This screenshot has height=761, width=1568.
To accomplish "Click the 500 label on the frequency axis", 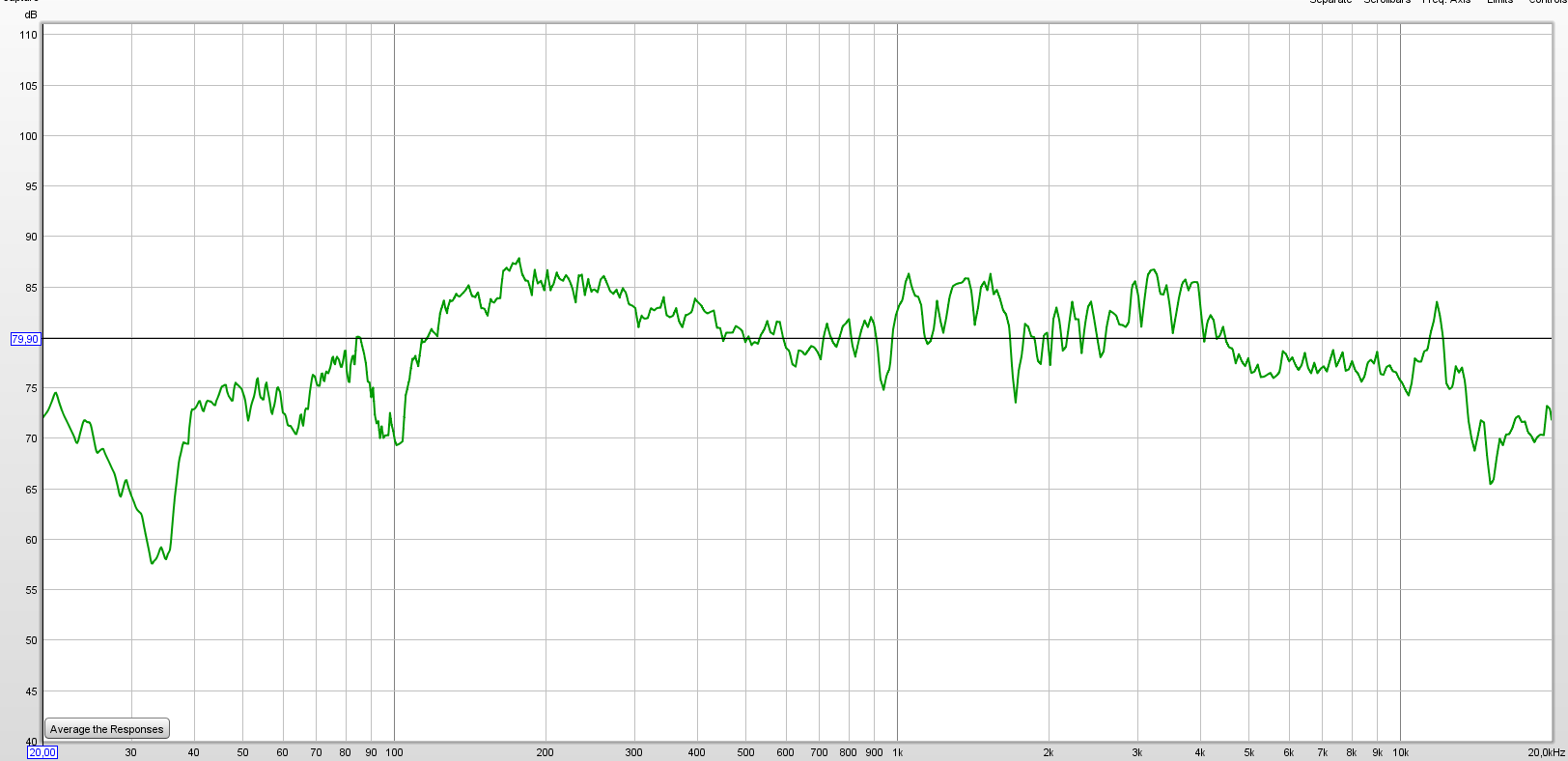I will coord(746,752).
